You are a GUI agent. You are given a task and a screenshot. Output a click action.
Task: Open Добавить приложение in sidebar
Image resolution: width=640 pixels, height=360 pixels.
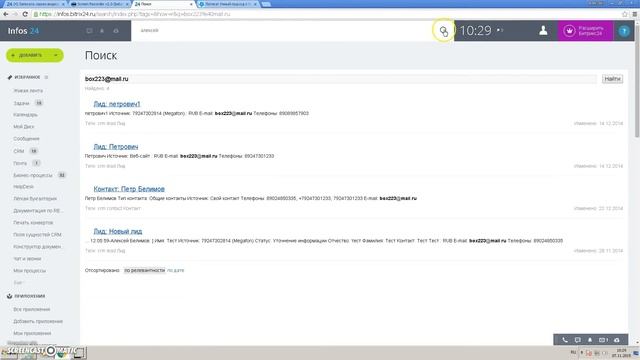click(38, 321)
